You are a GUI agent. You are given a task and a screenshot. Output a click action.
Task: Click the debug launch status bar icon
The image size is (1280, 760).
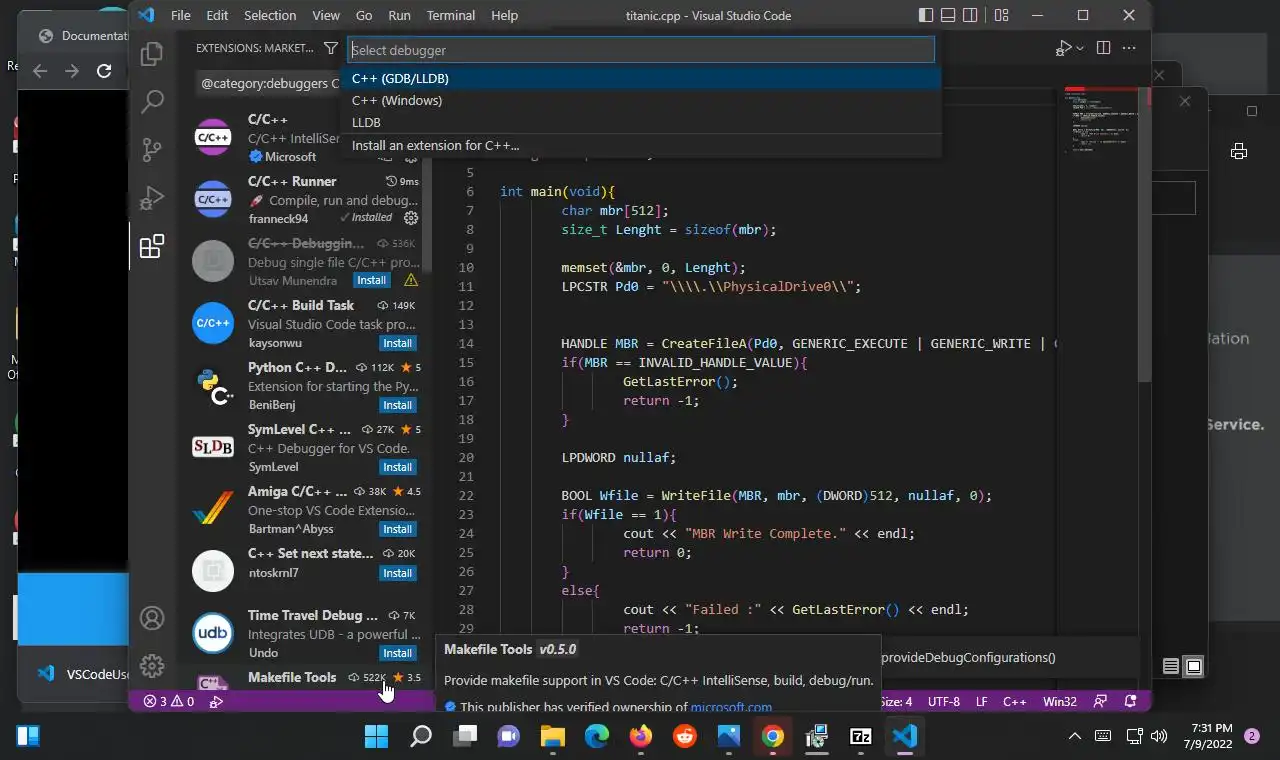click(216, 702)
